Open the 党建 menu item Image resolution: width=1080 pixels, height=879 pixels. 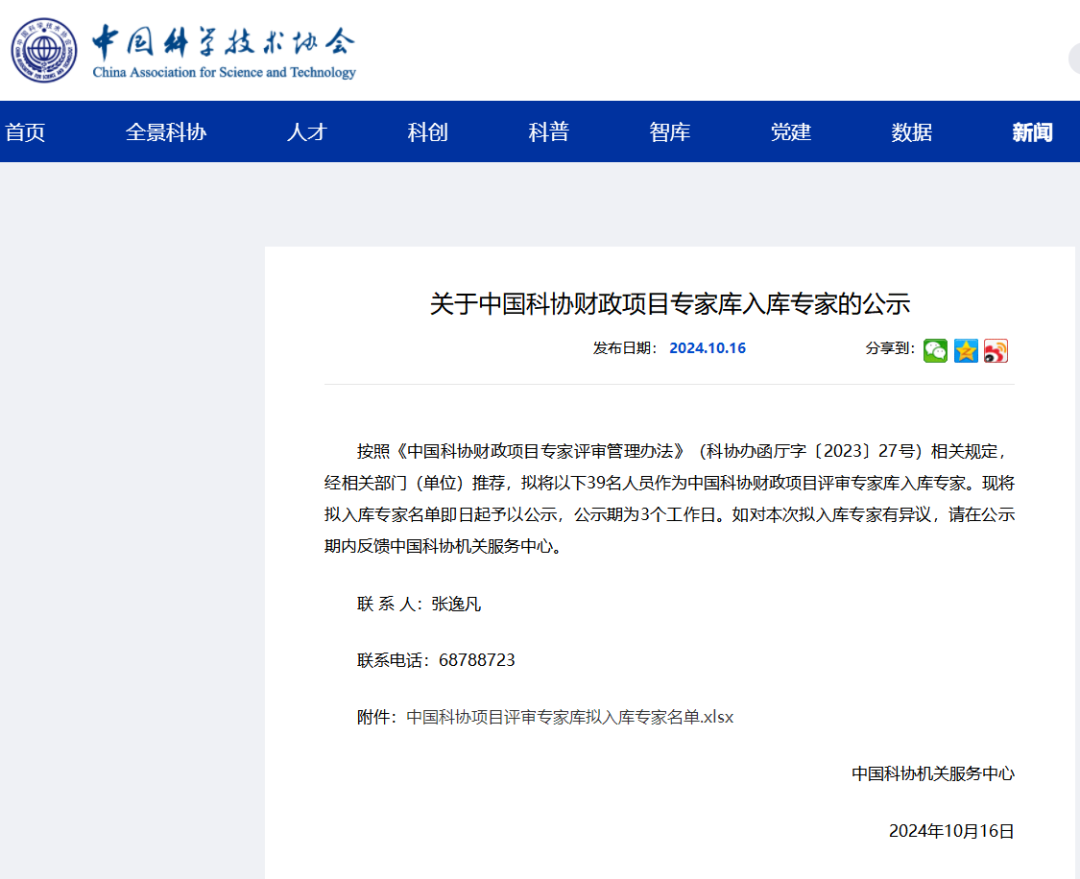tap(791, 132)
